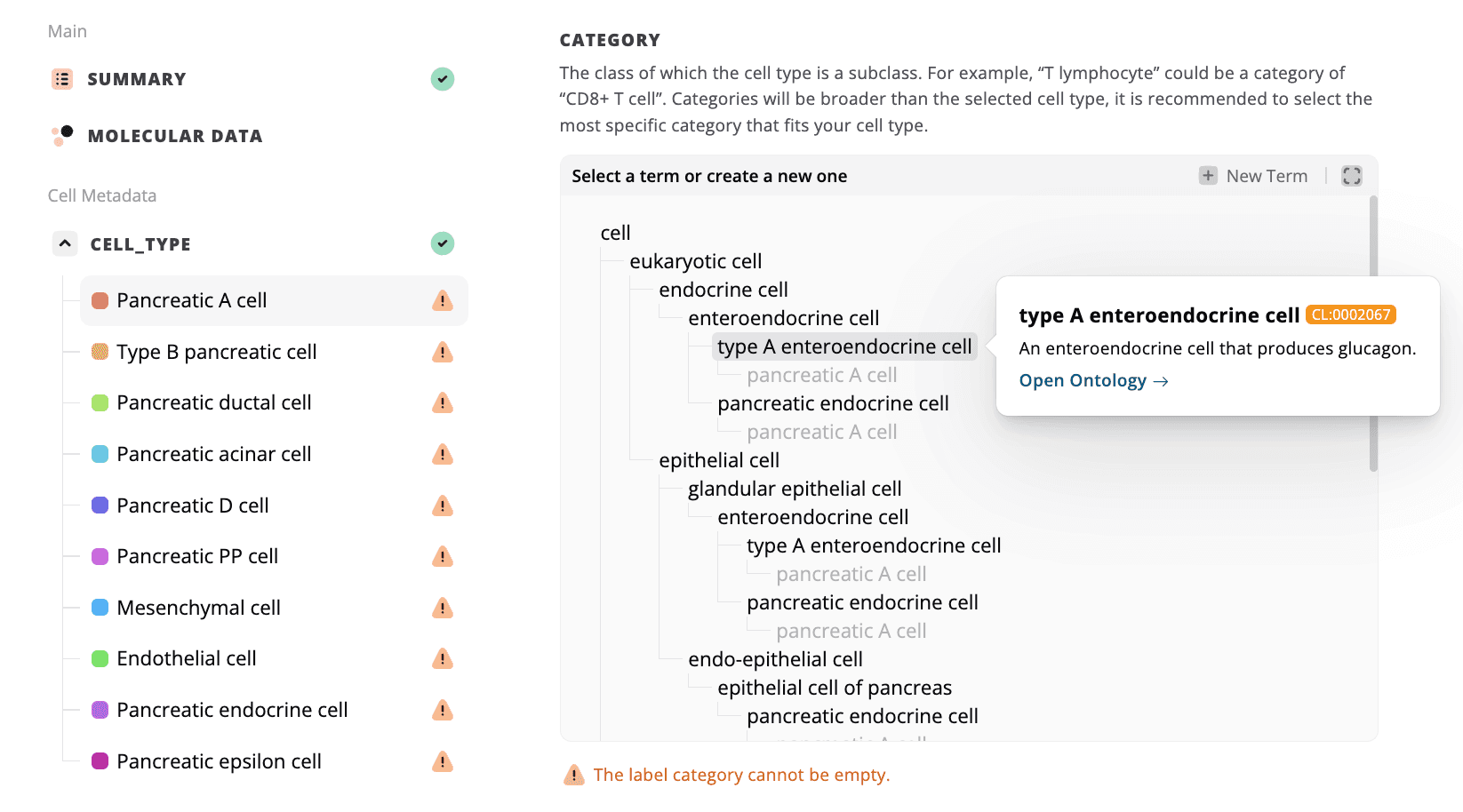Expand the epithelial cell of pancreas node

pyautogui.click(x=835, y=687)
